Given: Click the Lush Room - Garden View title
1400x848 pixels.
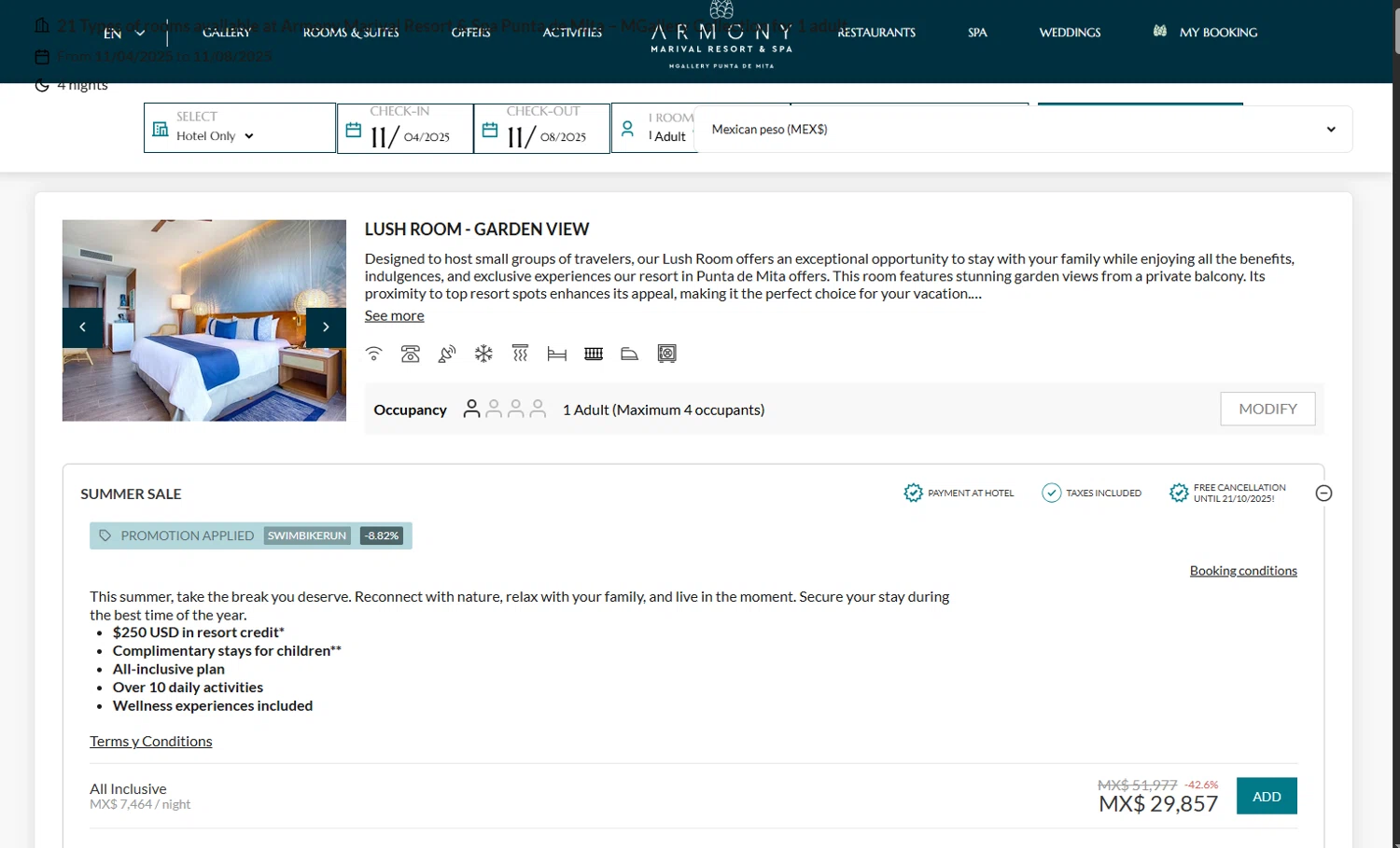Looking at the screenshot, I should (477, 229).
